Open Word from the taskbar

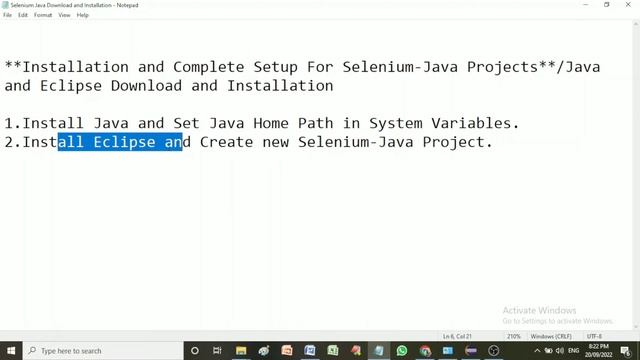pos(310,351)
